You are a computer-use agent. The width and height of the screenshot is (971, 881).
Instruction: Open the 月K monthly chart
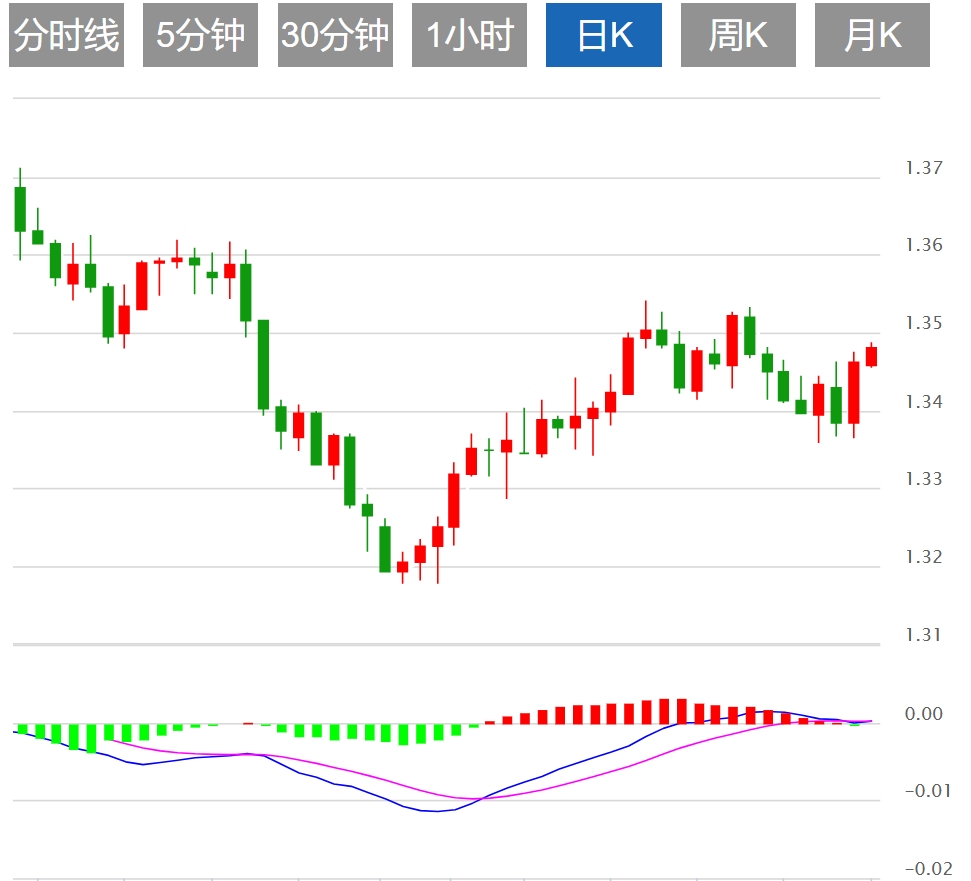872,36
